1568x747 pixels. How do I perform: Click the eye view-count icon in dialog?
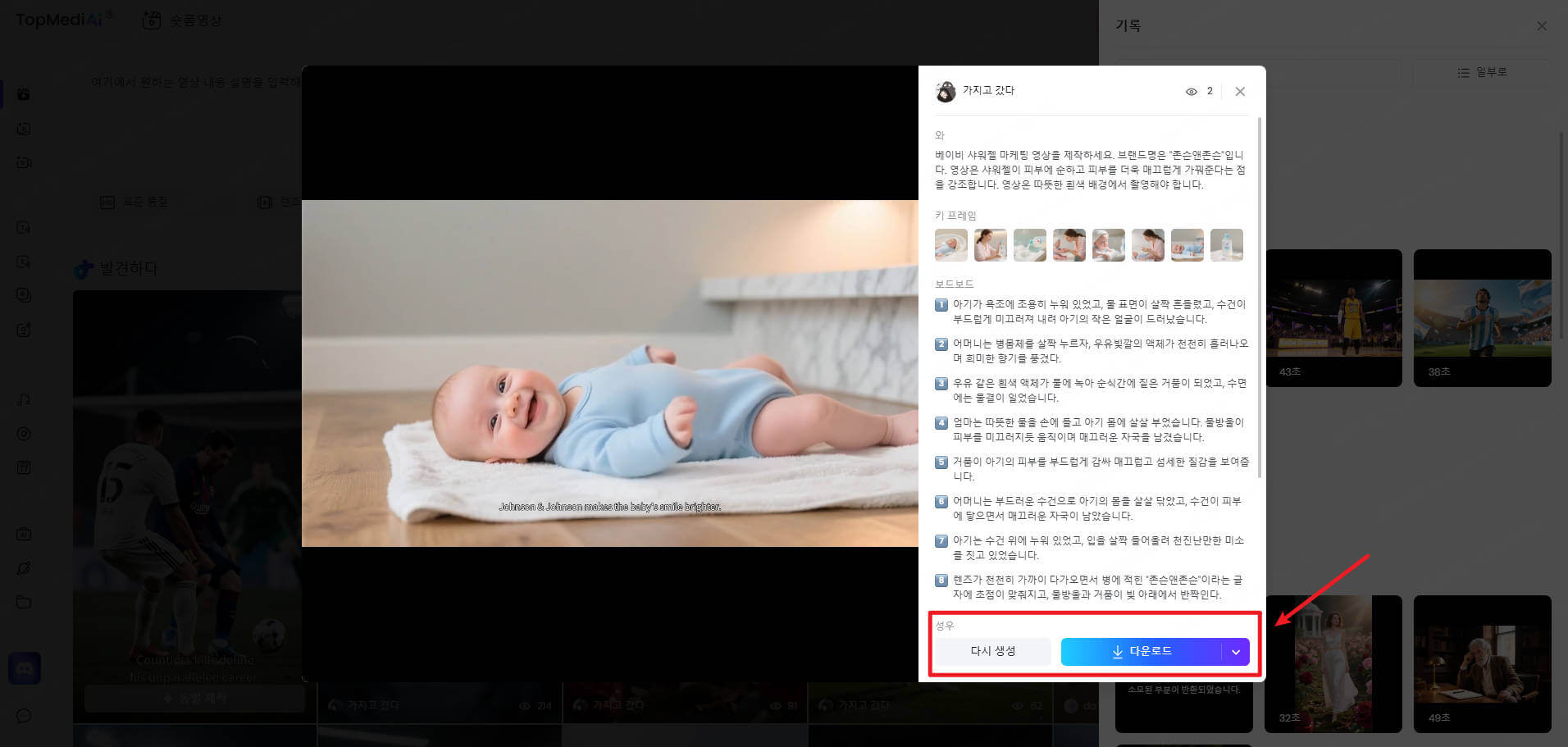1192,92
